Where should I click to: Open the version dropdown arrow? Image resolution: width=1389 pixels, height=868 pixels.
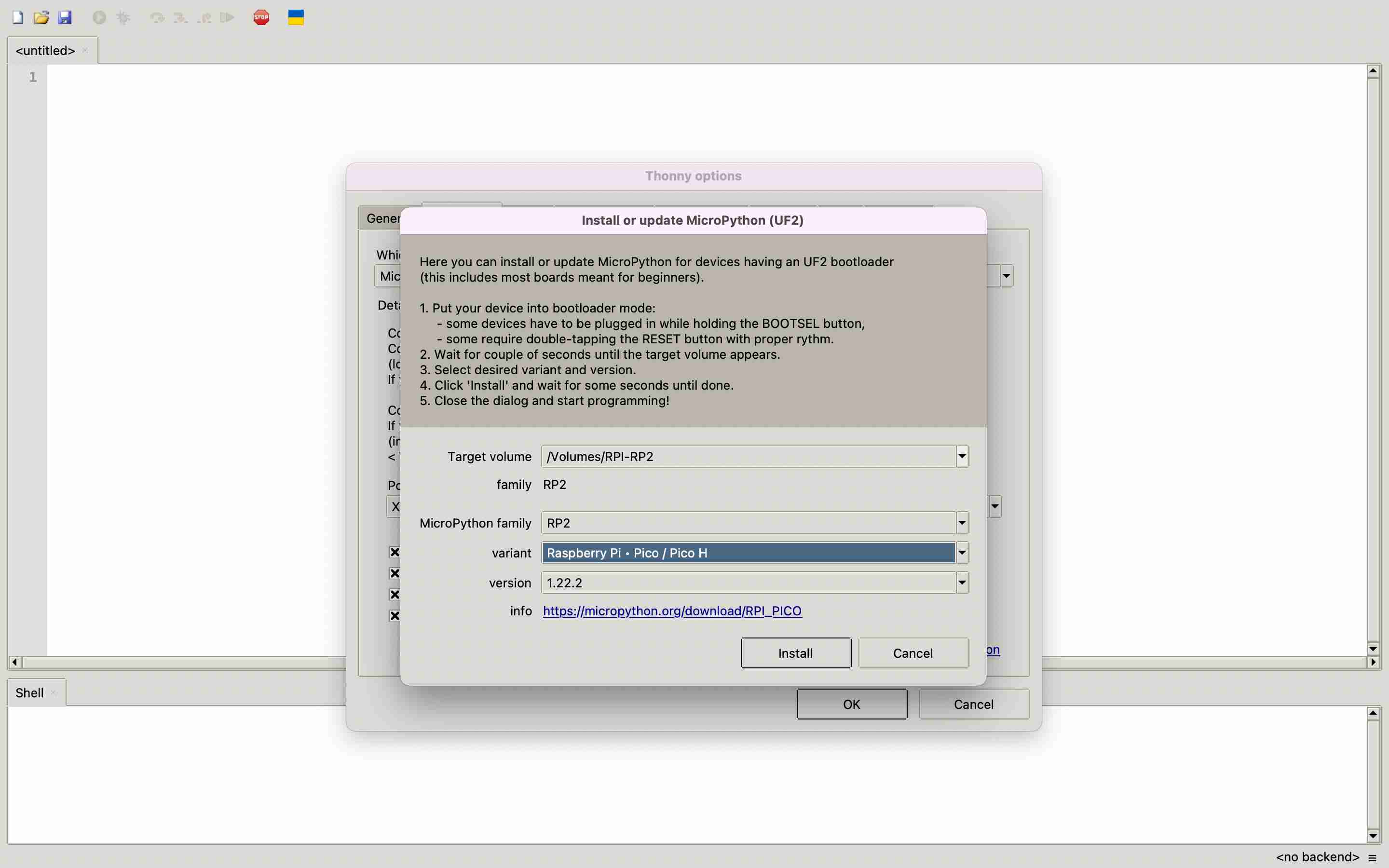[963, 583]
